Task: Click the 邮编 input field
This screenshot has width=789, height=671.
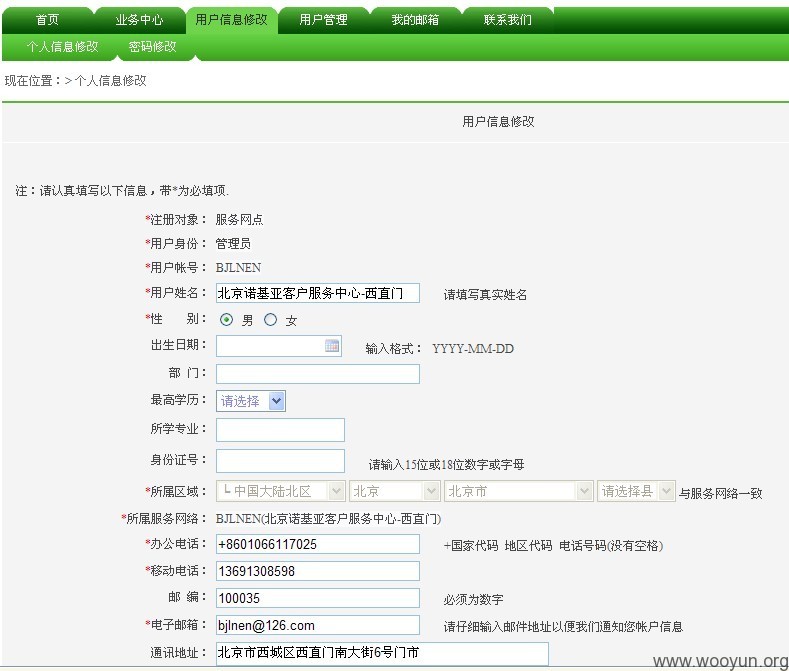Action: tap(318, 598)
